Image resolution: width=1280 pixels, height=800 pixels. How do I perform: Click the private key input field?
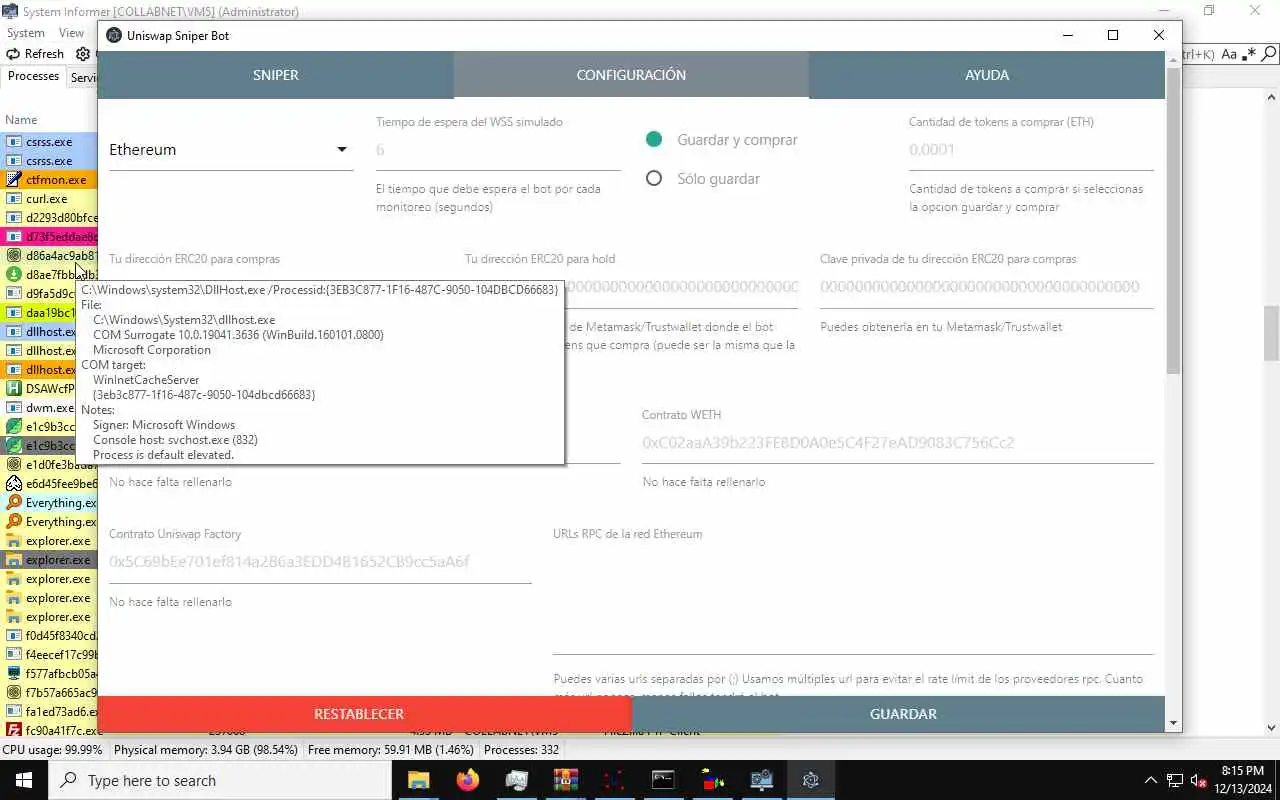[987, 287]
